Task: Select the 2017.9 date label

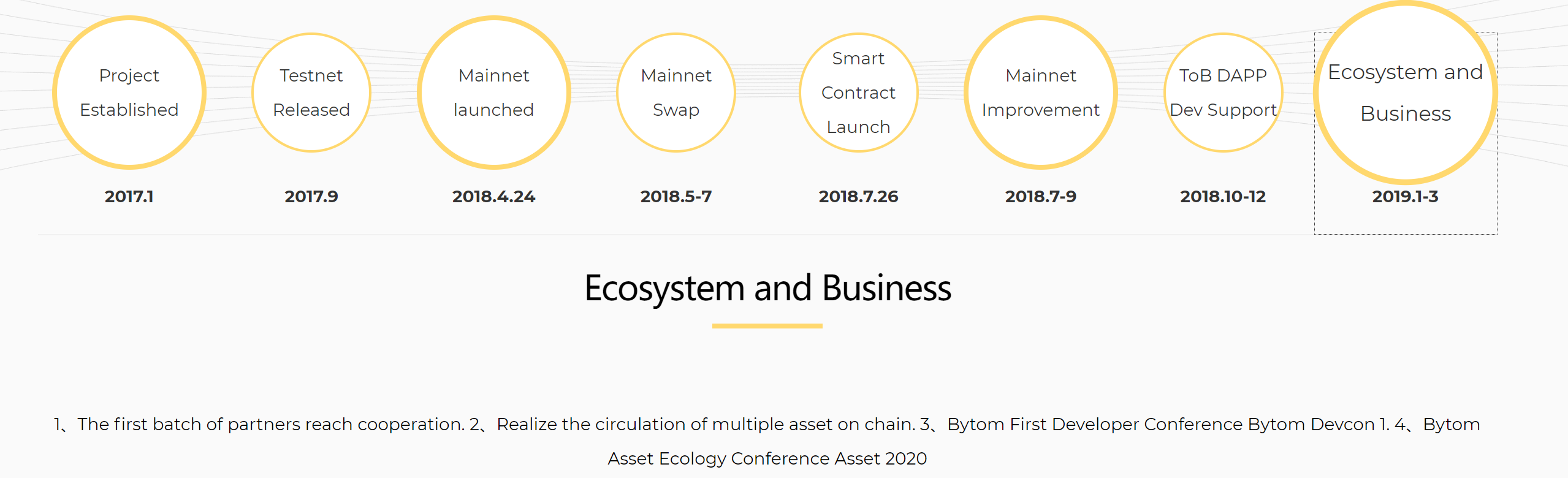Action: tap(311, 197)
